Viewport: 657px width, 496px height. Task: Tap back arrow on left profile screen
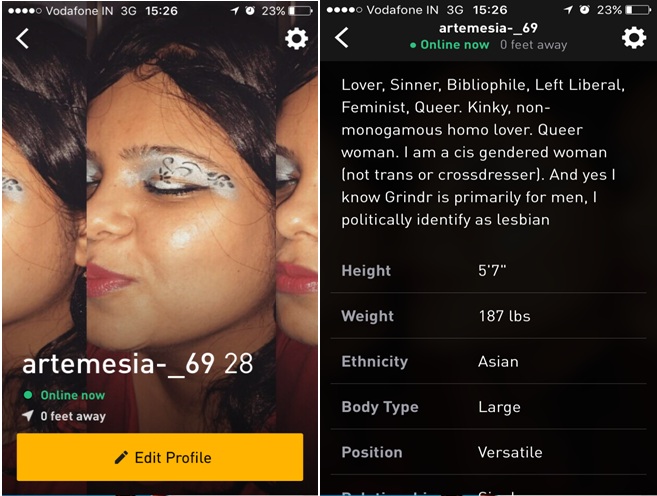click(23, 39)
